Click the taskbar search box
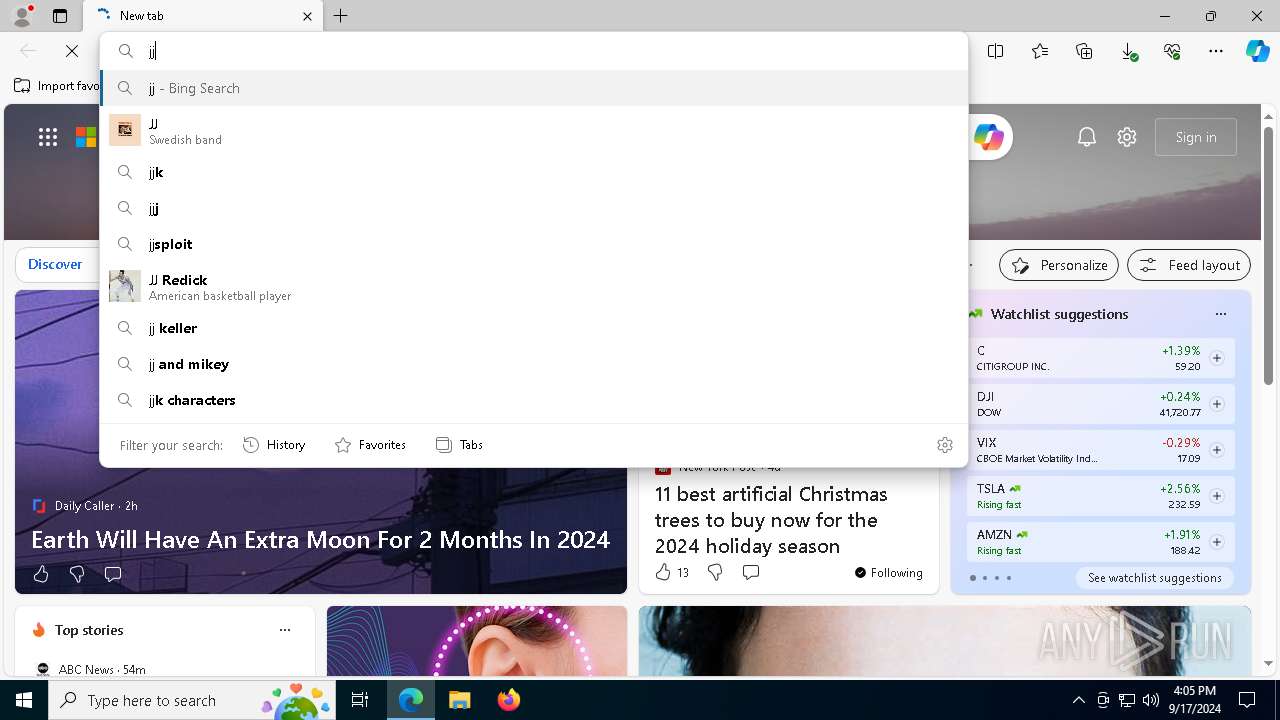This screenshot has width=1280, height=720. click(192, 700)
